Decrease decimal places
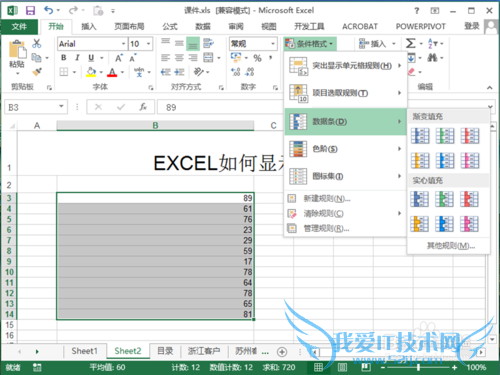This screenshot has height=375, width=500. click(x=250, y=71)
